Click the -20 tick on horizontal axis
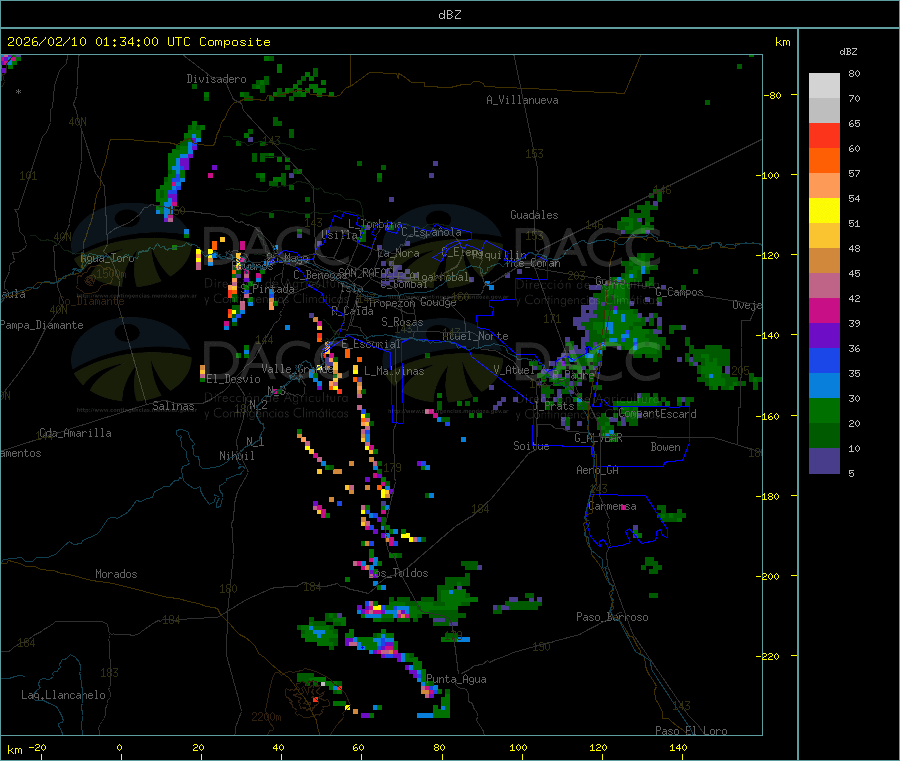Screen dimensions: 900x761 point(38,747)
